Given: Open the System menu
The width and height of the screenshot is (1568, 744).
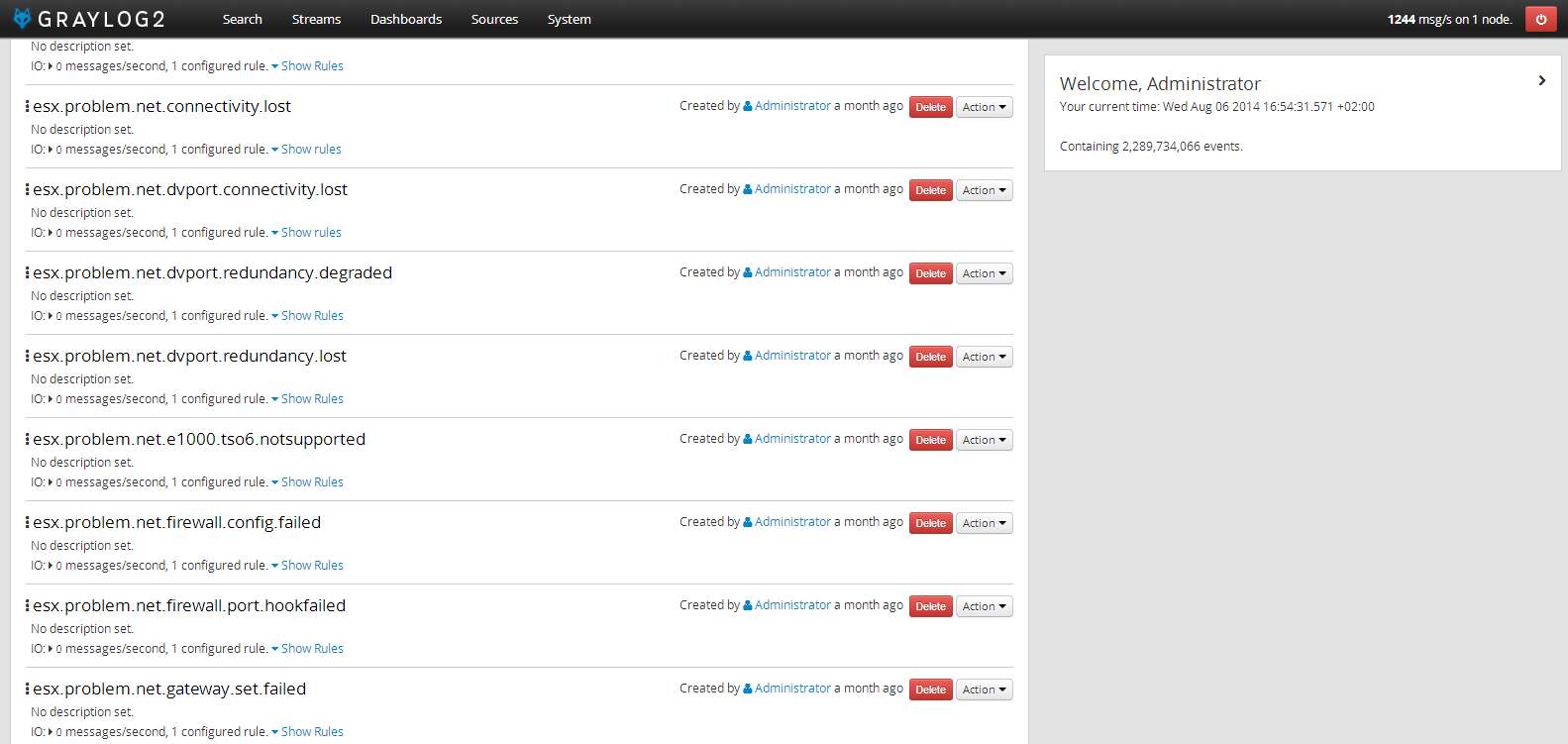Looking at the screenshot, I should tap(569, 19).
